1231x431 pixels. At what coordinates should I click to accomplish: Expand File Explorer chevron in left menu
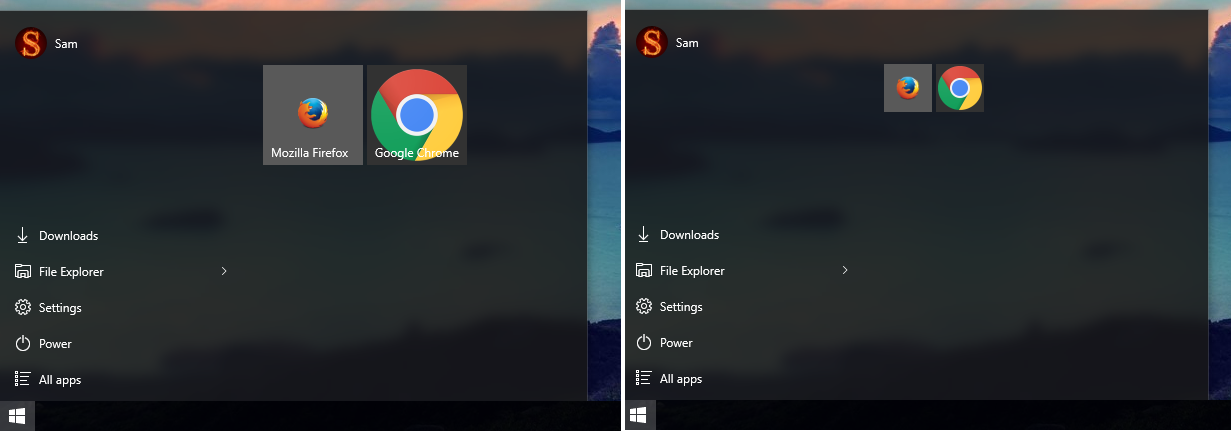tap(224, 271)
